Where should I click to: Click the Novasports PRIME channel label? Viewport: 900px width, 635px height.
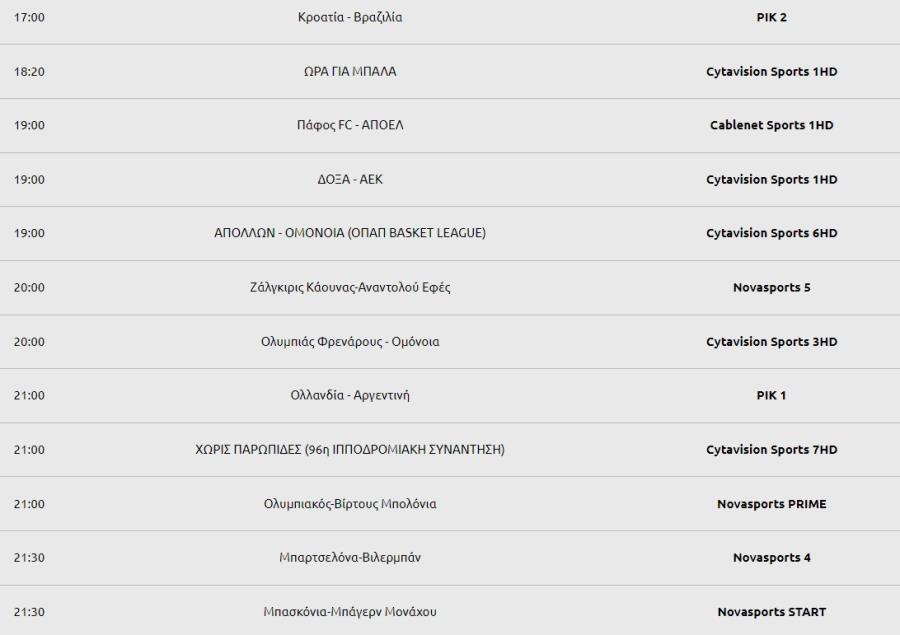(x=771, y=504)
